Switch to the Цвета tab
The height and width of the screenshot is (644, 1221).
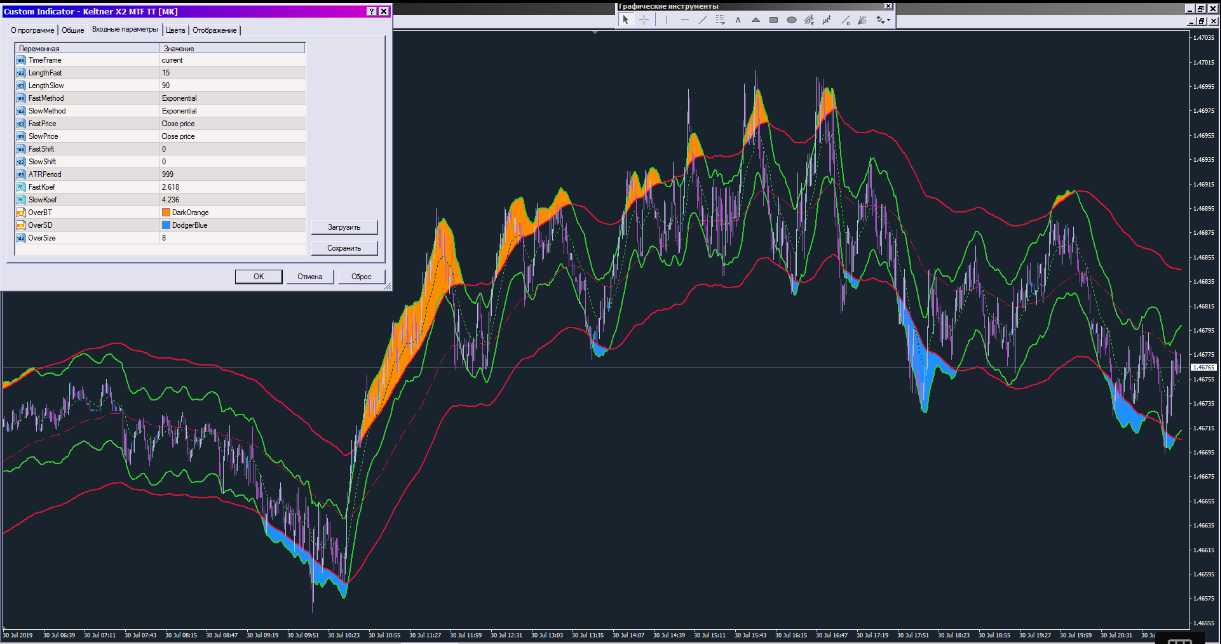click(175, 30)
